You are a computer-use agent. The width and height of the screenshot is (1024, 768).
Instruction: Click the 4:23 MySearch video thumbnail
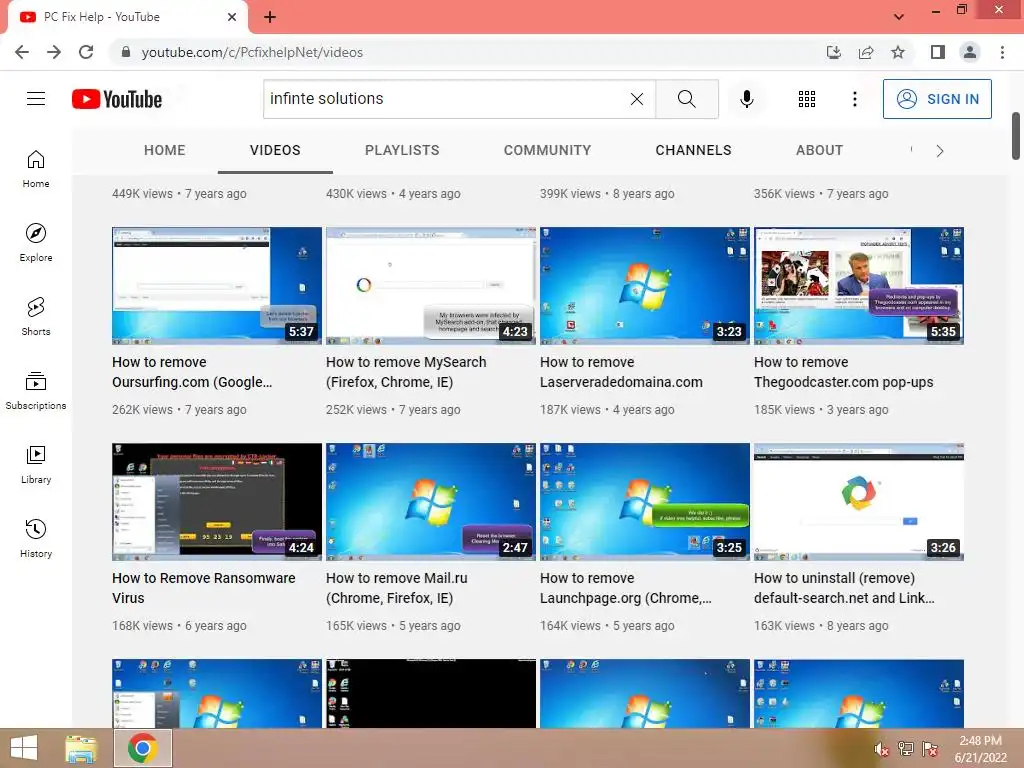pos(431,286)
